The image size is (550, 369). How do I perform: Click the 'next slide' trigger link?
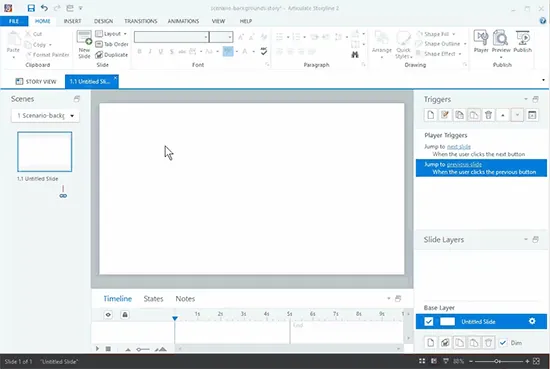458,147
